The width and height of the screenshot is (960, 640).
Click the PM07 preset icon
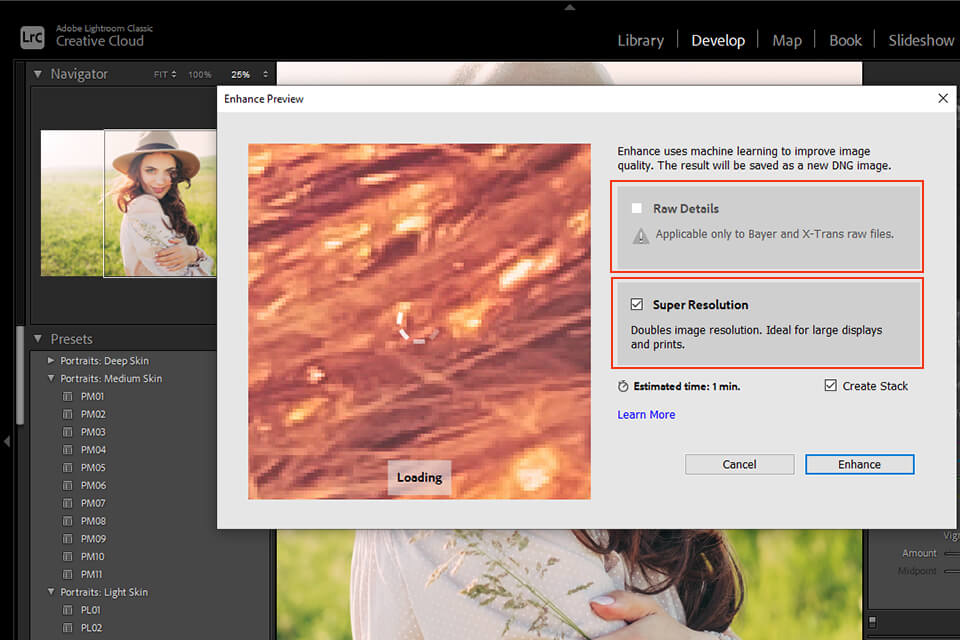click(x=67, y=503)
